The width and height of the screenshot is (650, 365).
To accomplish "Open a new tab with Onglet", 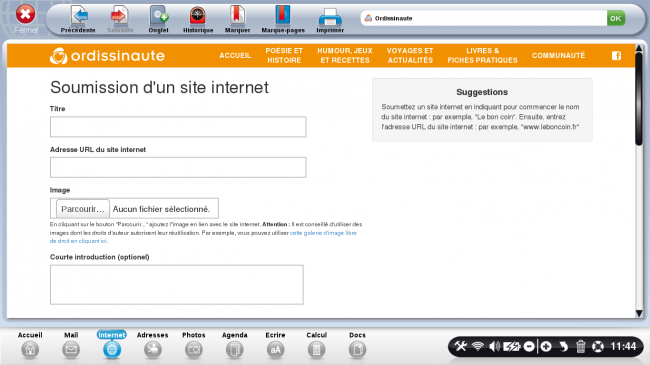I will click(158, 19).
